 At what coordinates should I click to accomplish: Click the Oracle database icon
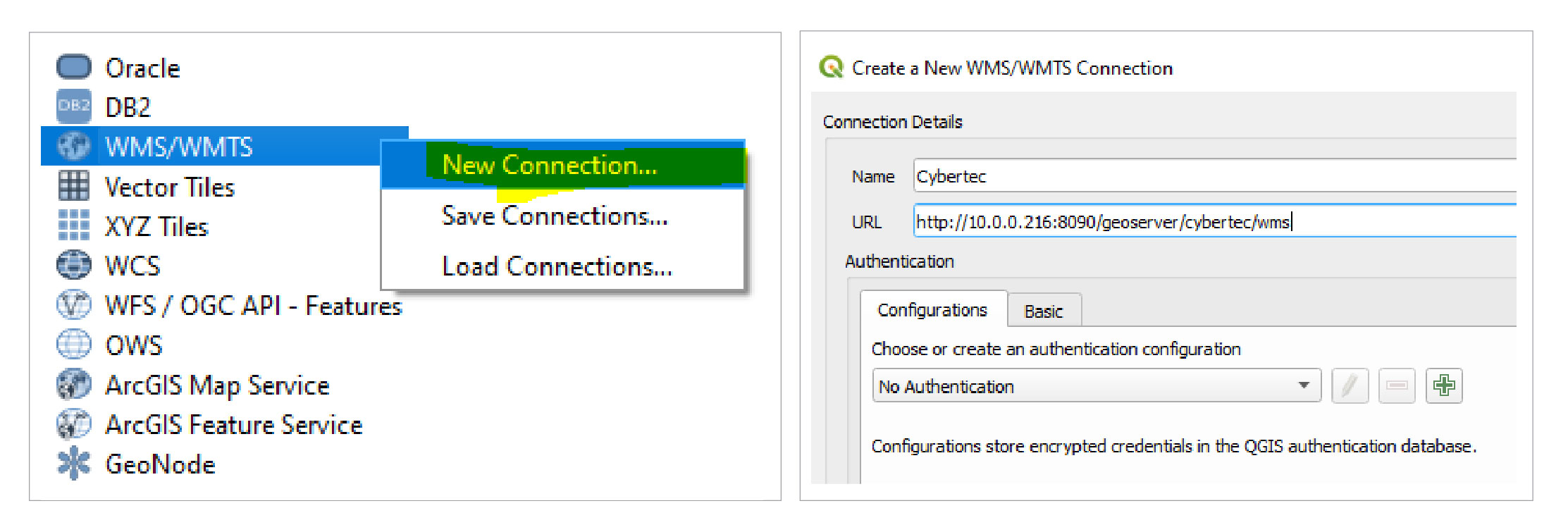73,68
